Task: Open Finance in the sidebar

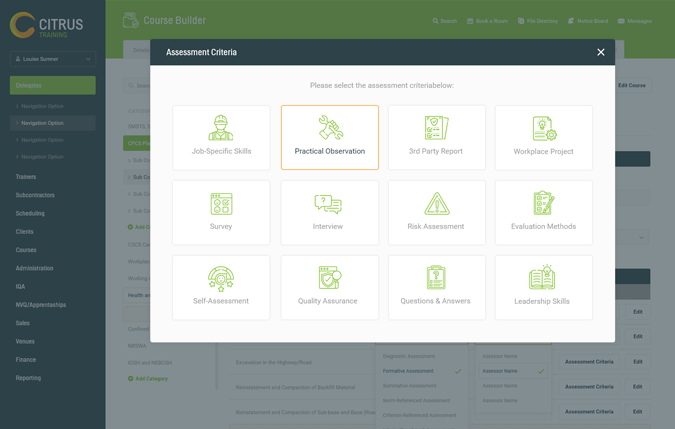Action: tap(26, 360)
